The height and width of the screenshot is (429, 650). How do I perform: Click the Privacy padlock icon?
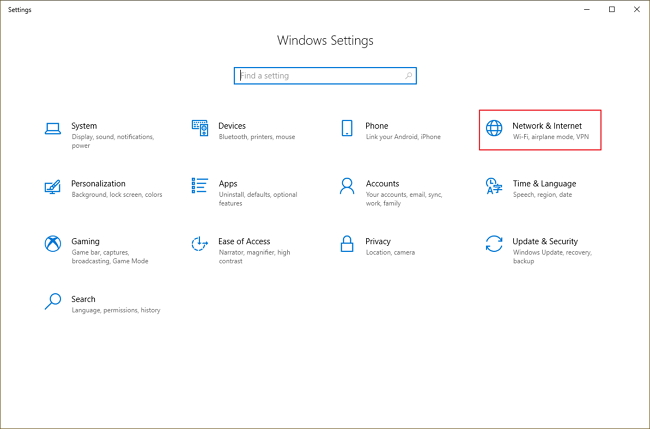pos(347,244)
